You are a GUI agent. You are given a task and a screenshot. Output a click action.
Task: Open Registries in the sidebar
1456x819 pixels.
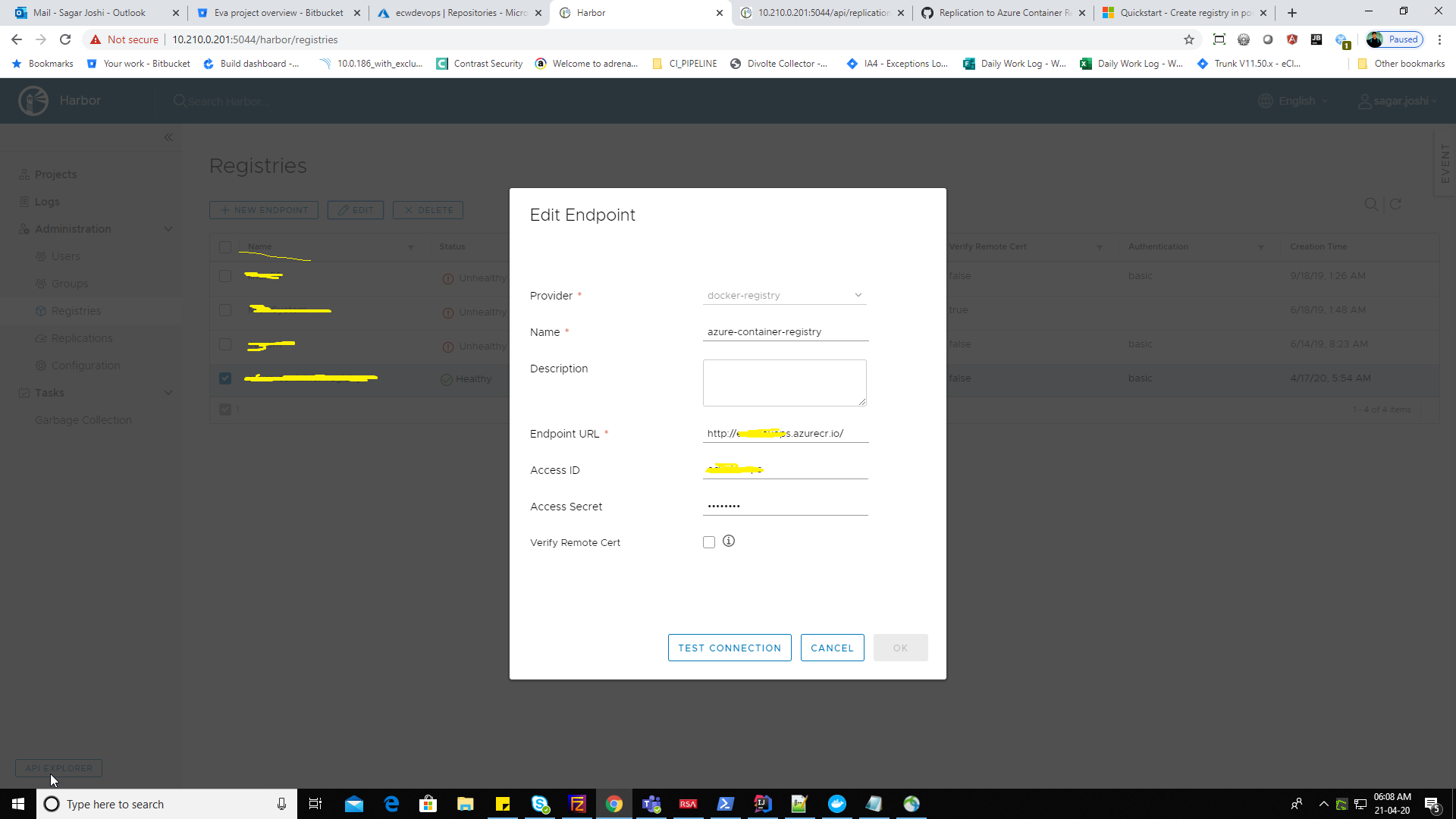(x=76, y=311)
